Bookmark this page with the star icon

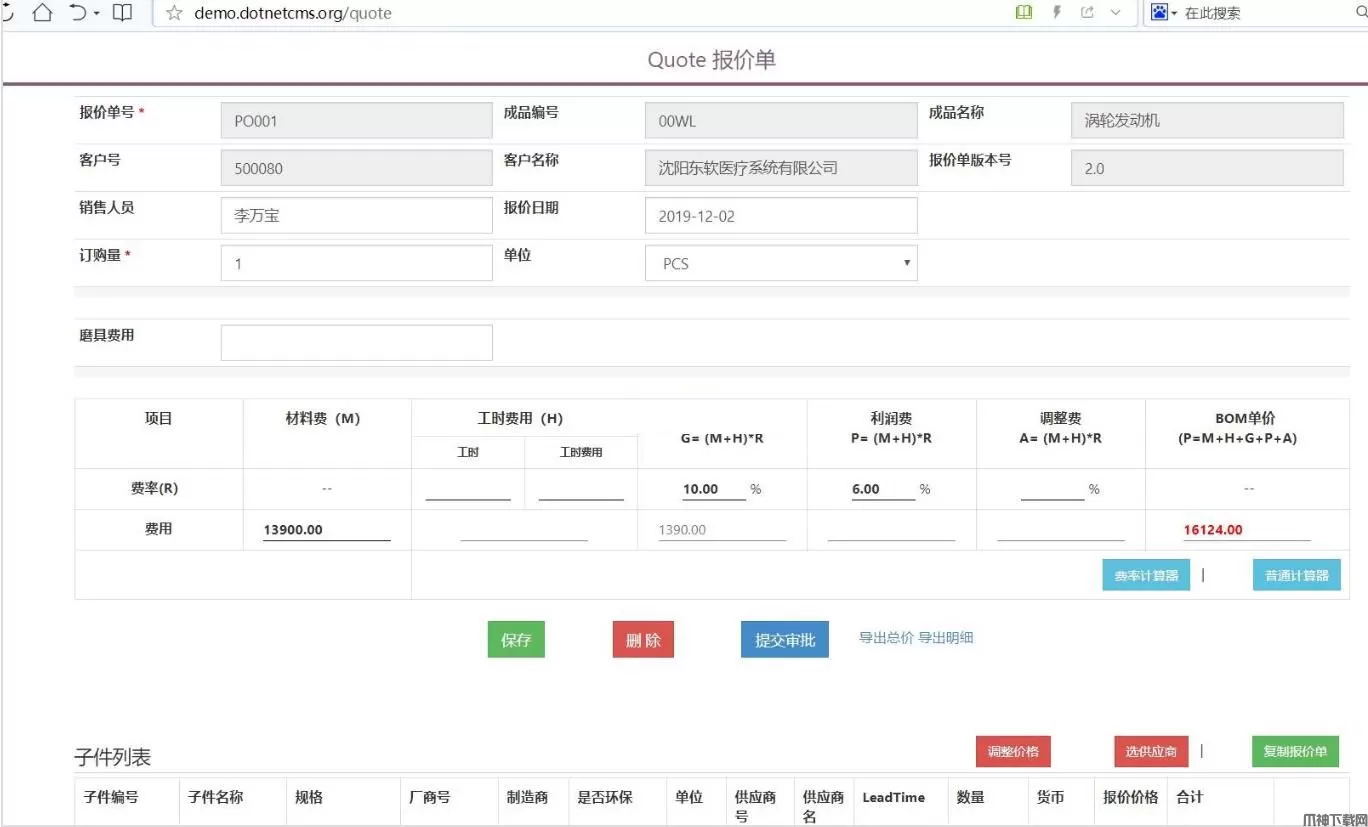click(174, 13)
